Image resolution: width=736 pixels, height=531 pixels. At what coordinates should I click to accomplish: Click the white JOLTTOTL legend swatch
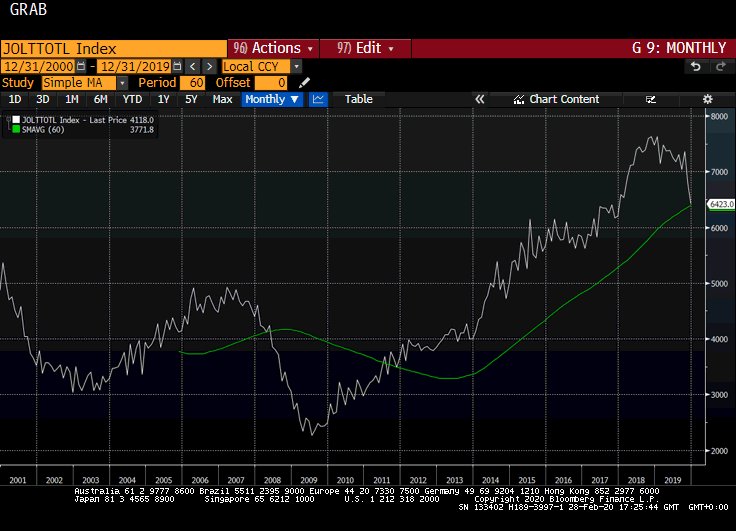click(16, 120)
